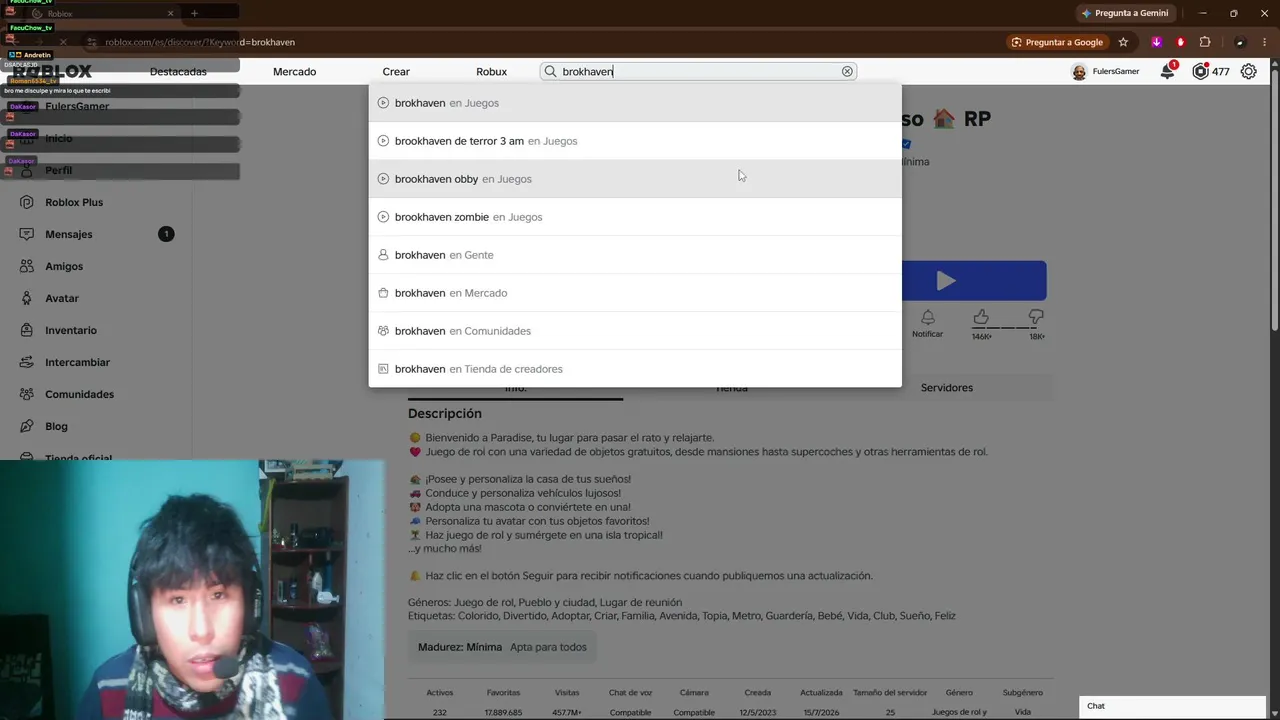The height and width of the screenshot is (720, 1280).
Task: Click the Gemini sparkle icon in the title bar
Action: (1086, 13)
